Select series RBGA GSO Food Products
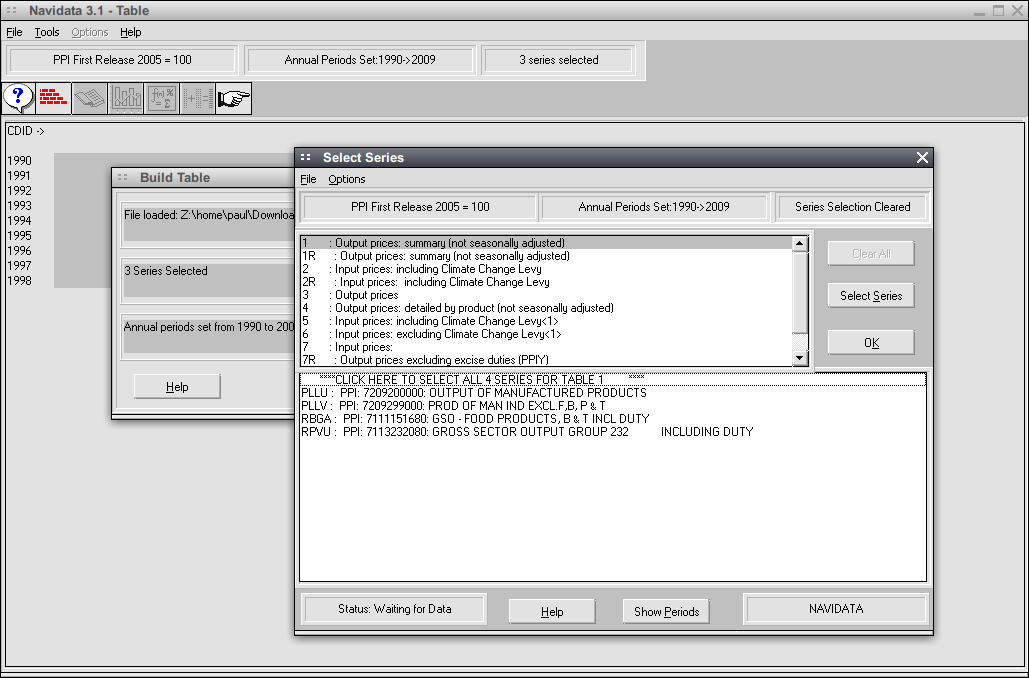This screenshot has height=678, width=1029. pos(613,419)
